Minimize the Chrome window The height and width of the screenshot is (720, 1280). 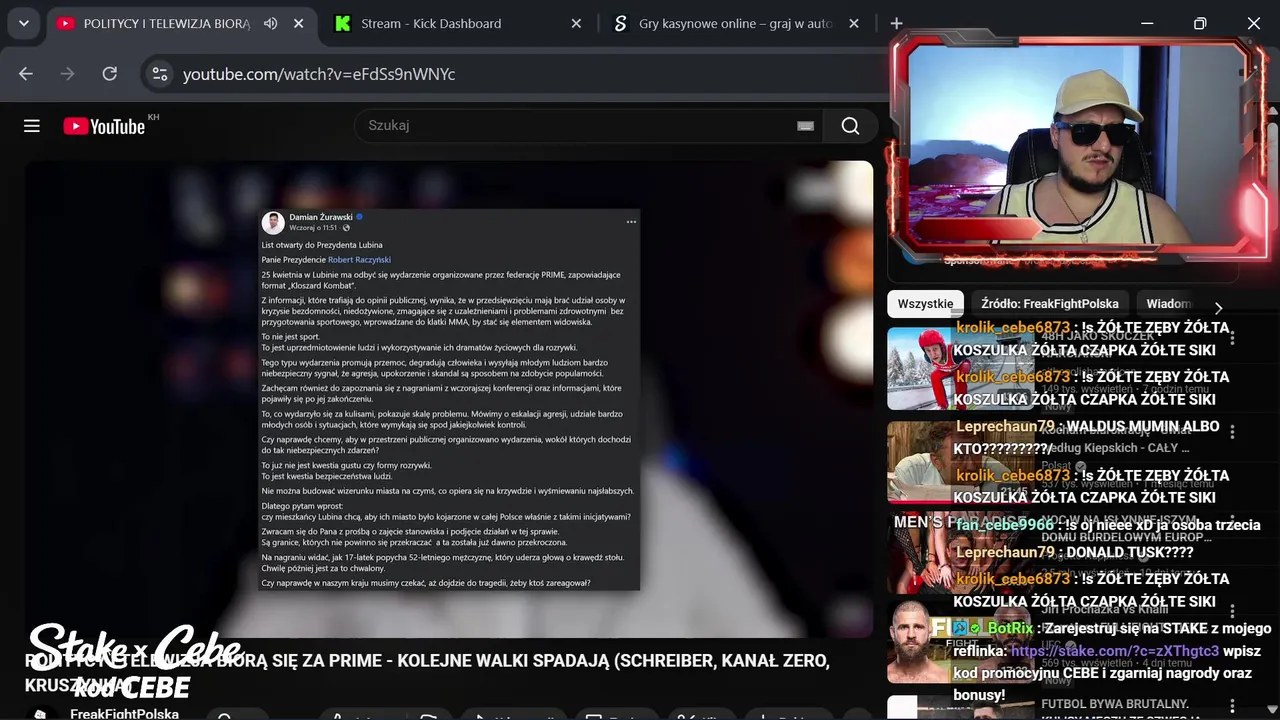point(1147,23)
